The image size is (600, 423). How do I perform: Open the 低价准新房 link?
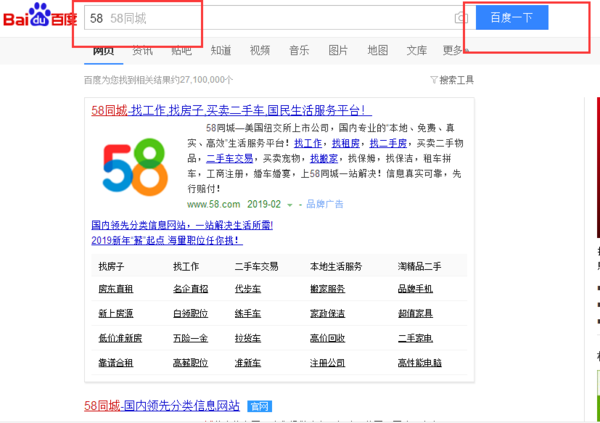click(120, 338)
